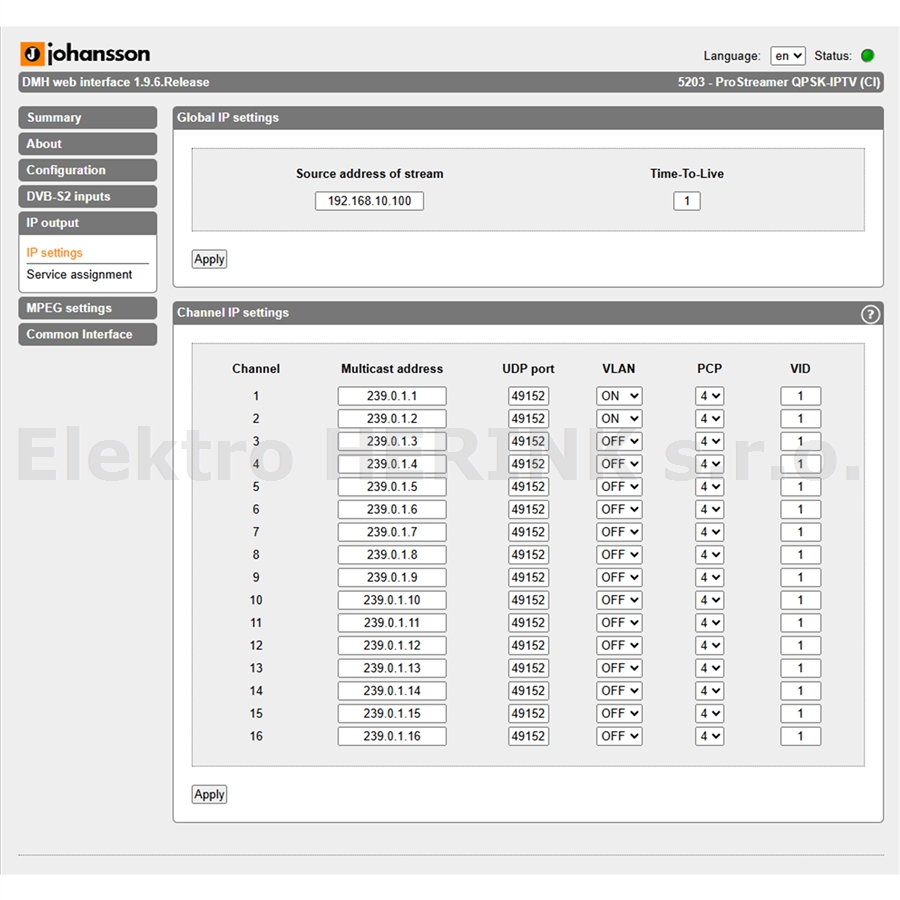Screen dimensions: 900x900
Task: Click the Channel column header
Action: (256, 369)
